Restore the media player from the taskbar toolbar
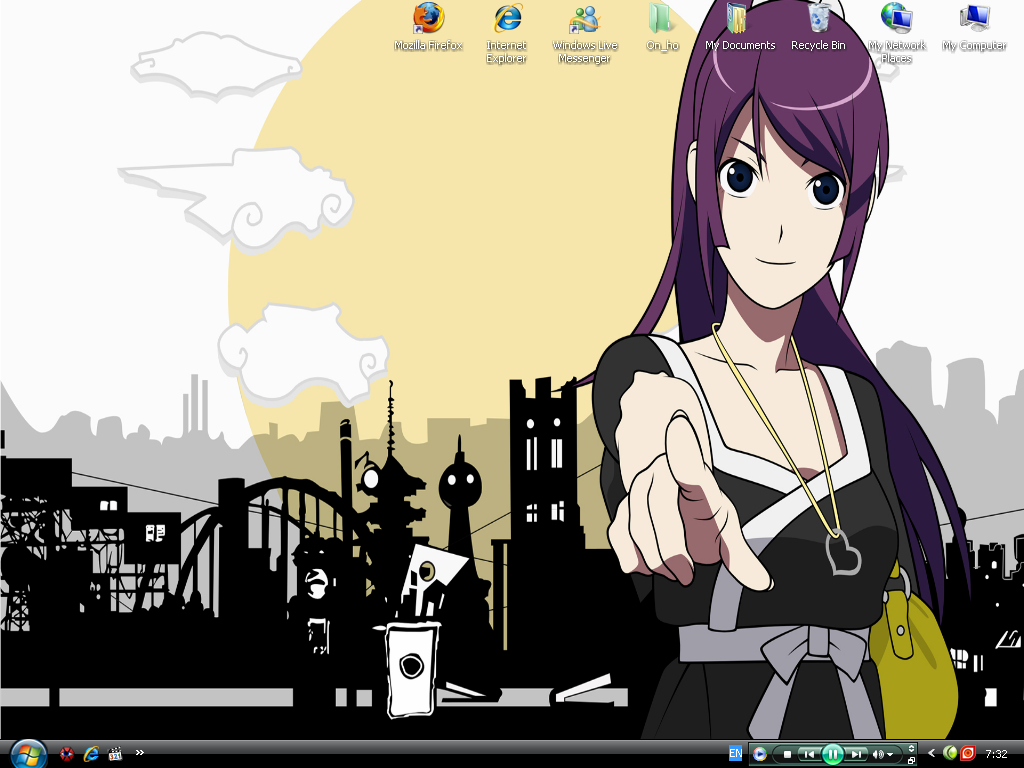 click(x=911, y=761)
